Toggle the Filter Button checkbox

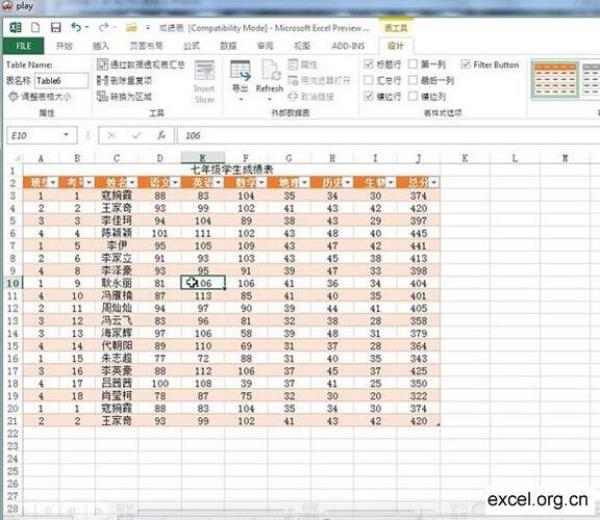click(x=465, y=64)
